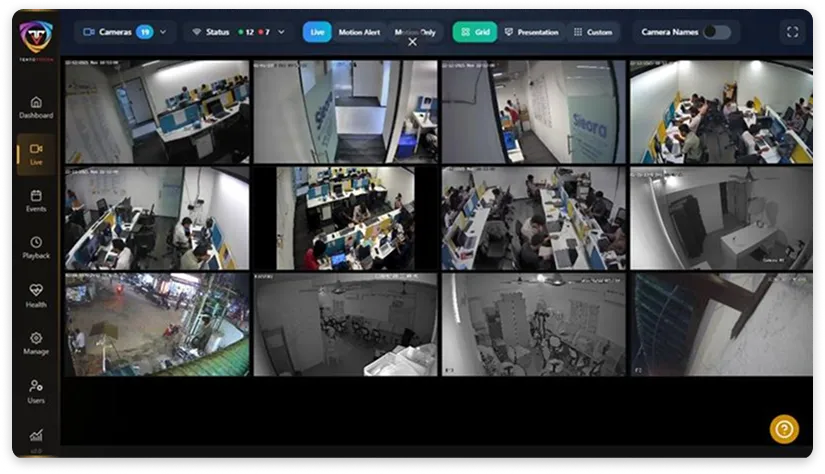Open the Dashboard from the sidebar
This screenshot has width=825, height=474.
click(x=36, y=106)
